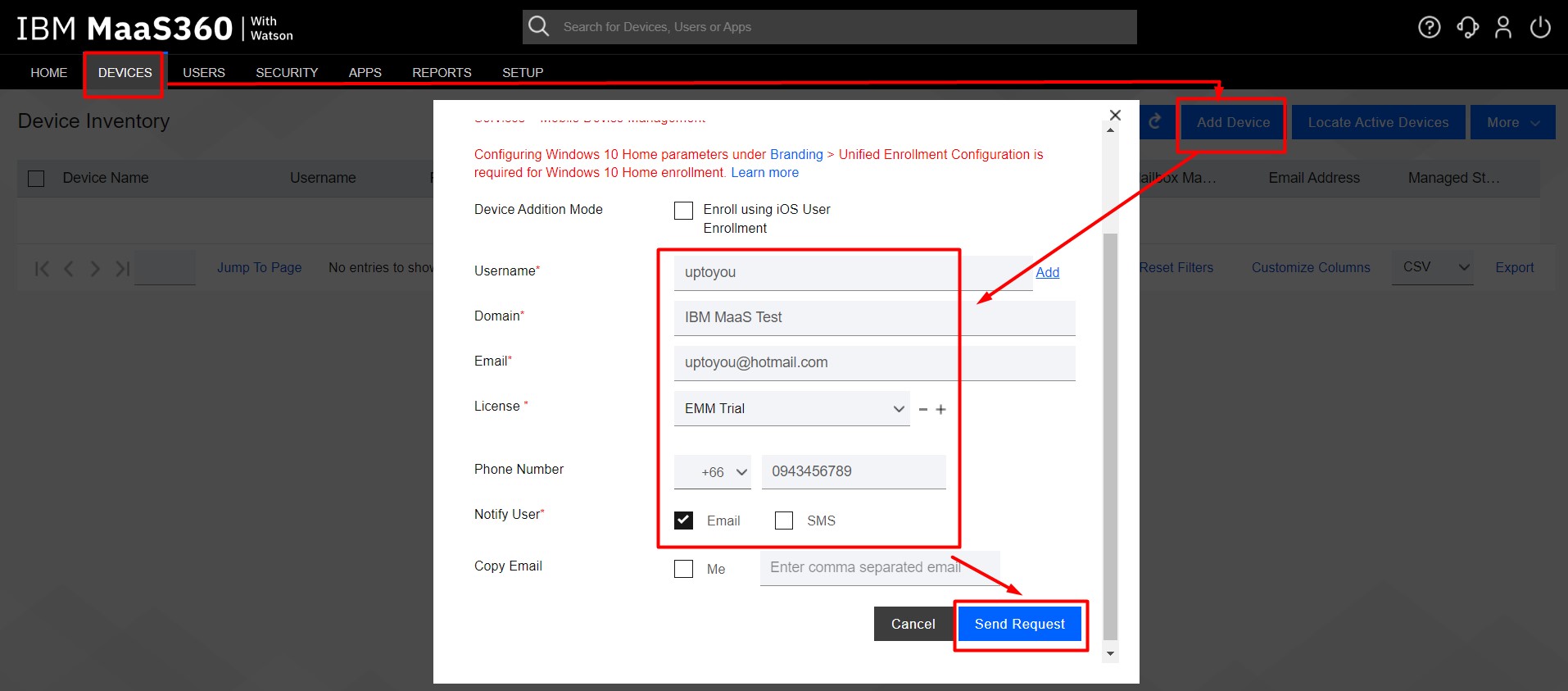Image resolution: width=1568 pixels, height=691 pixels.
Task: Click the Username column header
Action: [323, 178]
